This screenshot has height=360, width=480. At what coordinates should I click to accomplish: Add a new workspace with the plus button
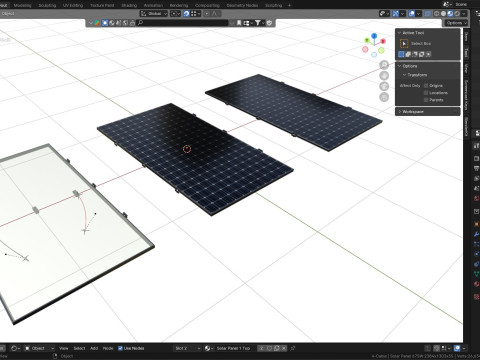point(289,5)
